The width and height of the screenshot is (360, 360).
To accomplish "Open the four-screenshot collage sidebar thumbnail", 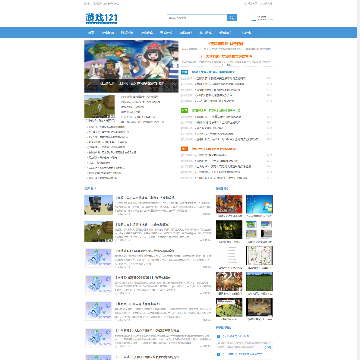I will (x=259, y=230).
